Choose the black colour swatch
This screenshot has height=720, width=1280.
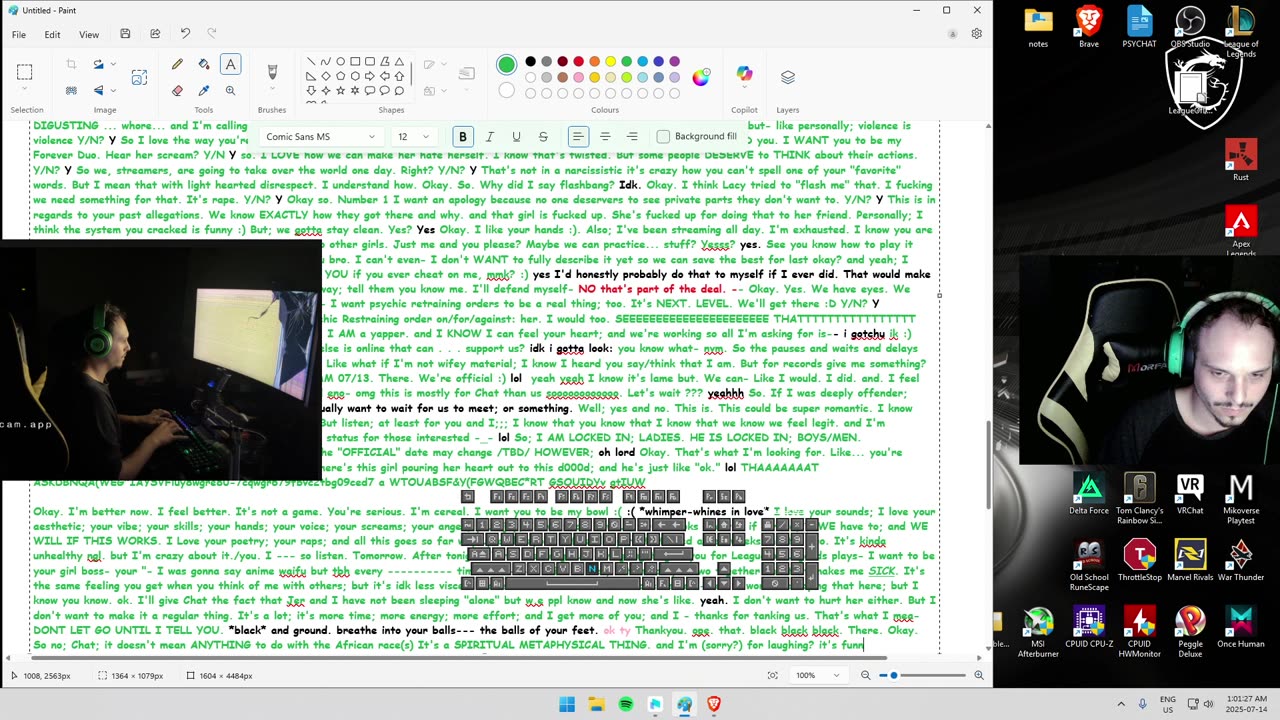click(531, 62)
